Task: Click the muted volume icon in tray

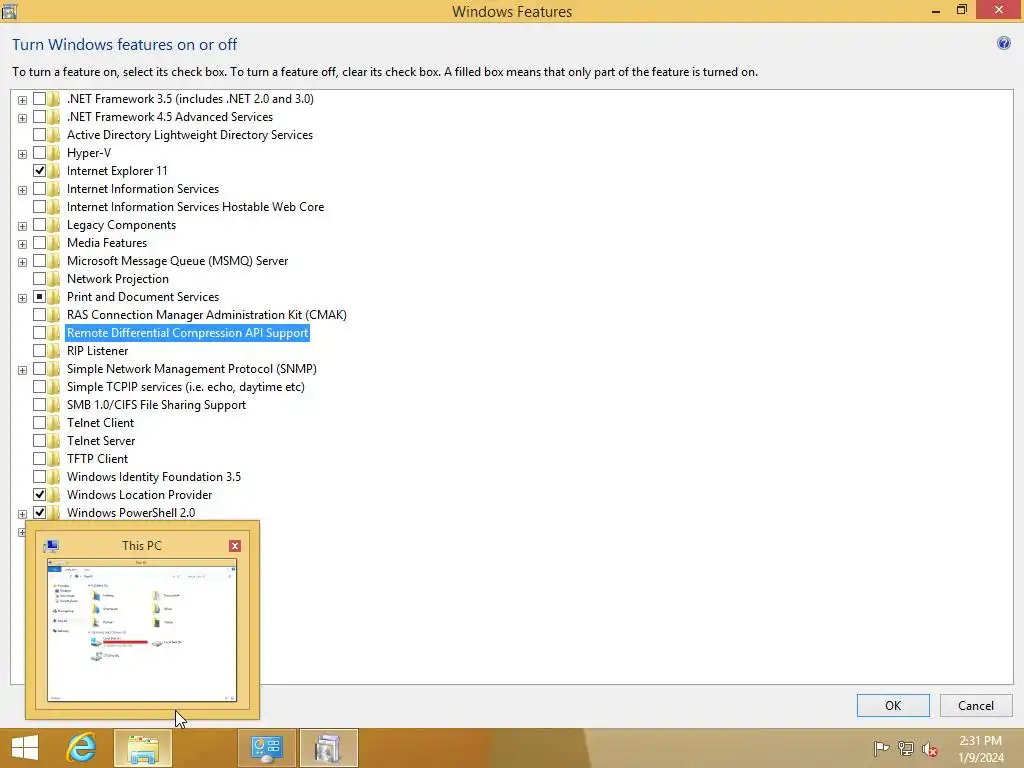Action: pos(930,748)
